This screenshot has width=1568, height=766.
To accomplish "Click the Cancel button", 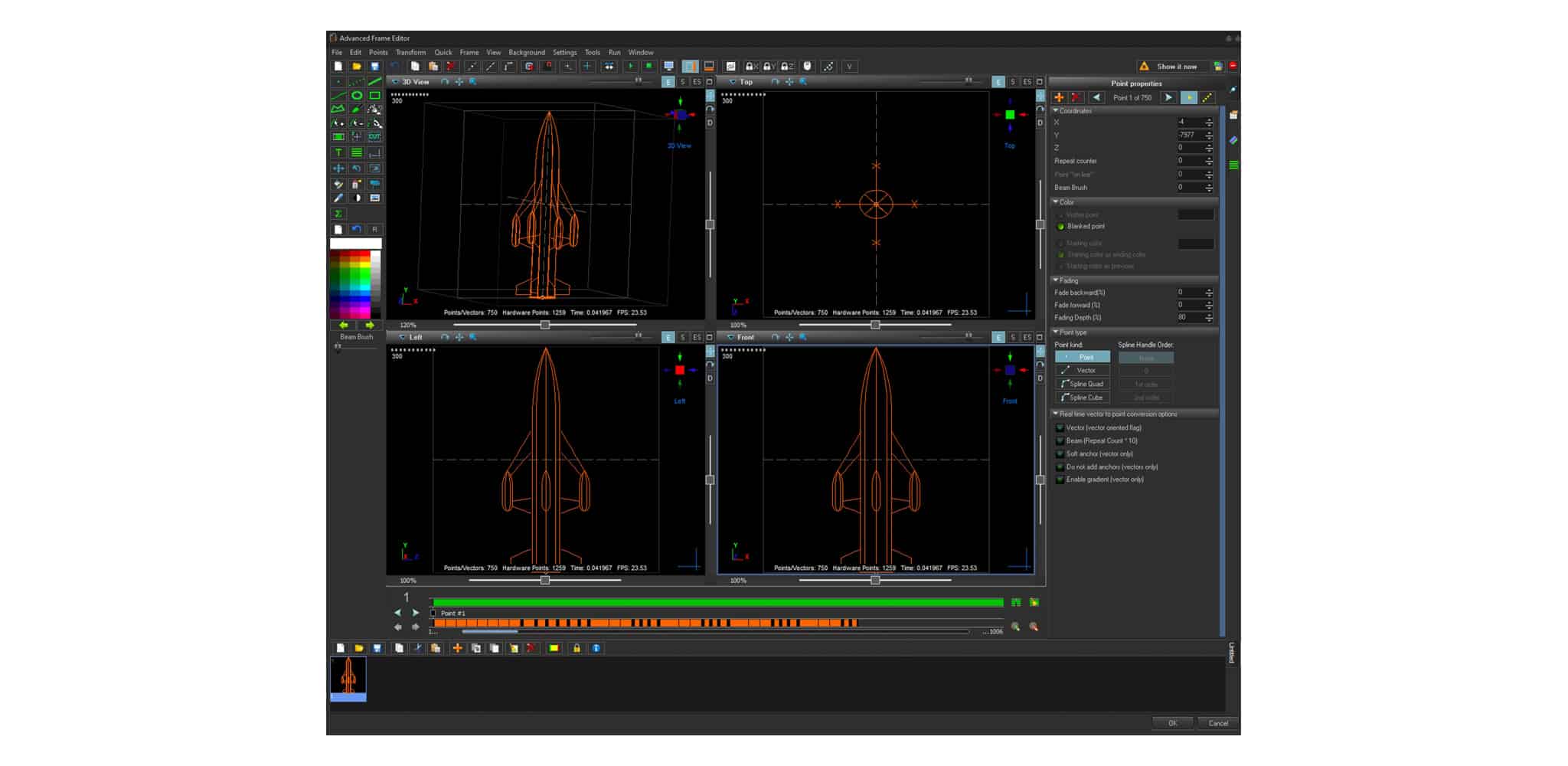I will coord(1217,723).
